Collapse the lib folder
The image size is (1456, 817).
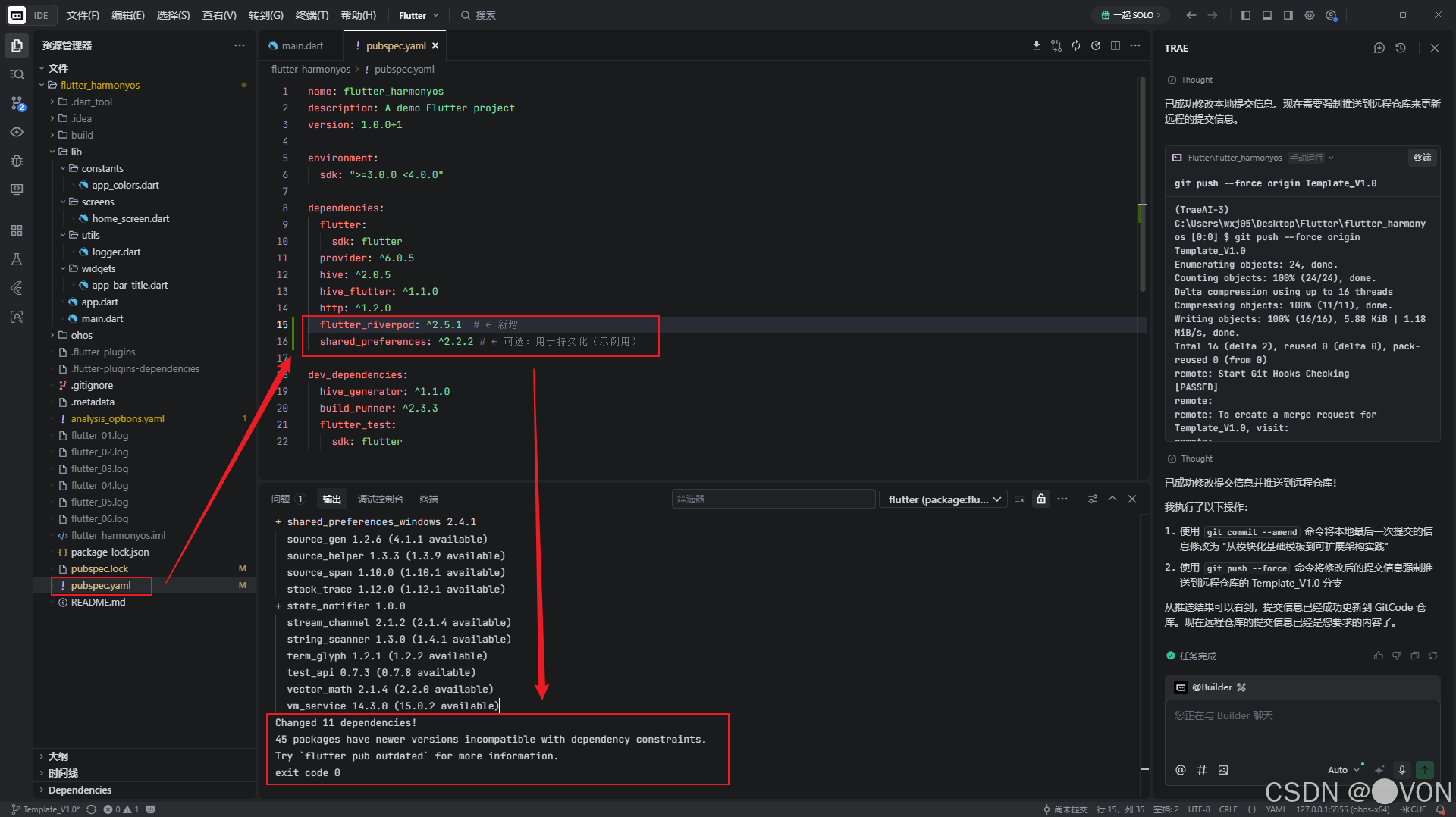click(76, 152)
